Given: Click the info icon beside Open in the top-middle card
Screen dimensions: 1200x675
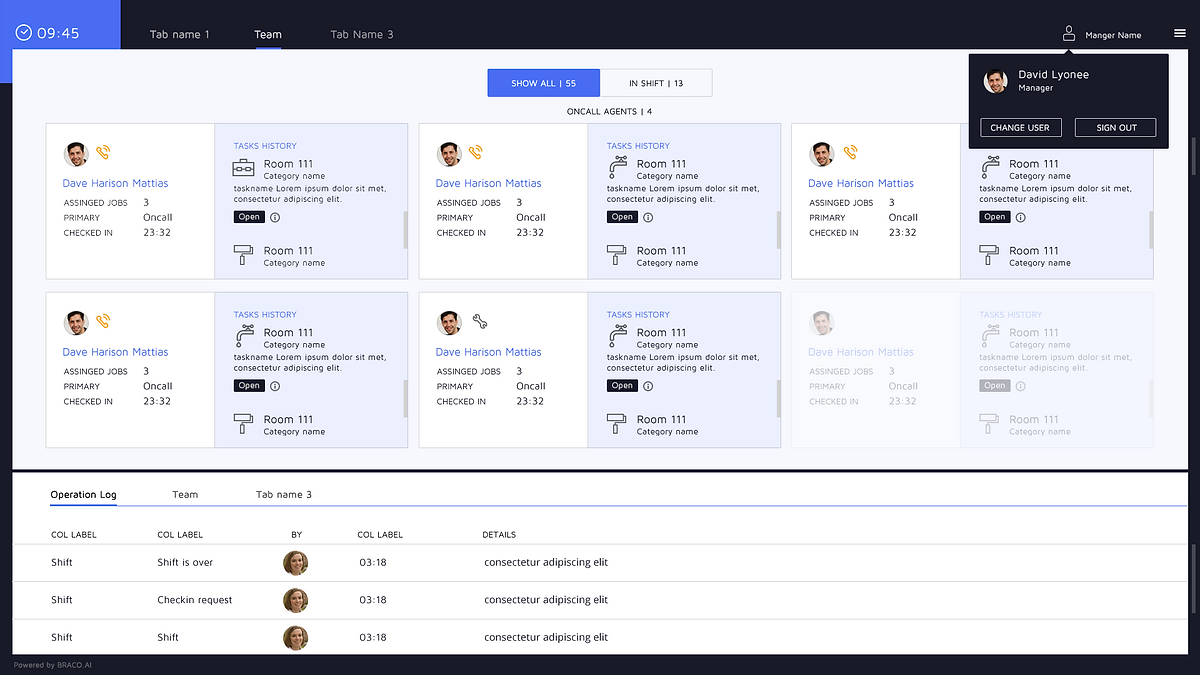Looking at the screenshot, I should (x=648, y=217).
